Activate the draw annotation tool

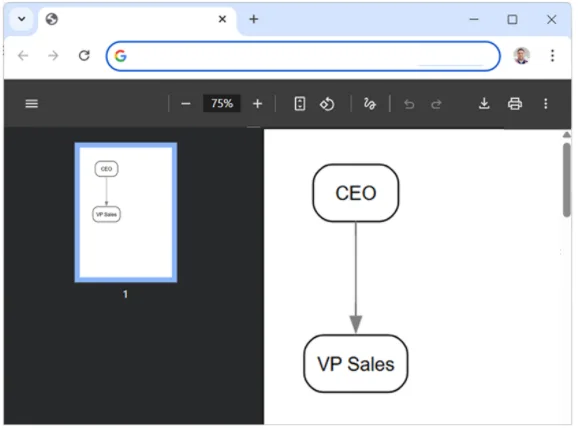pyautogui.click(x=369, y=104)
